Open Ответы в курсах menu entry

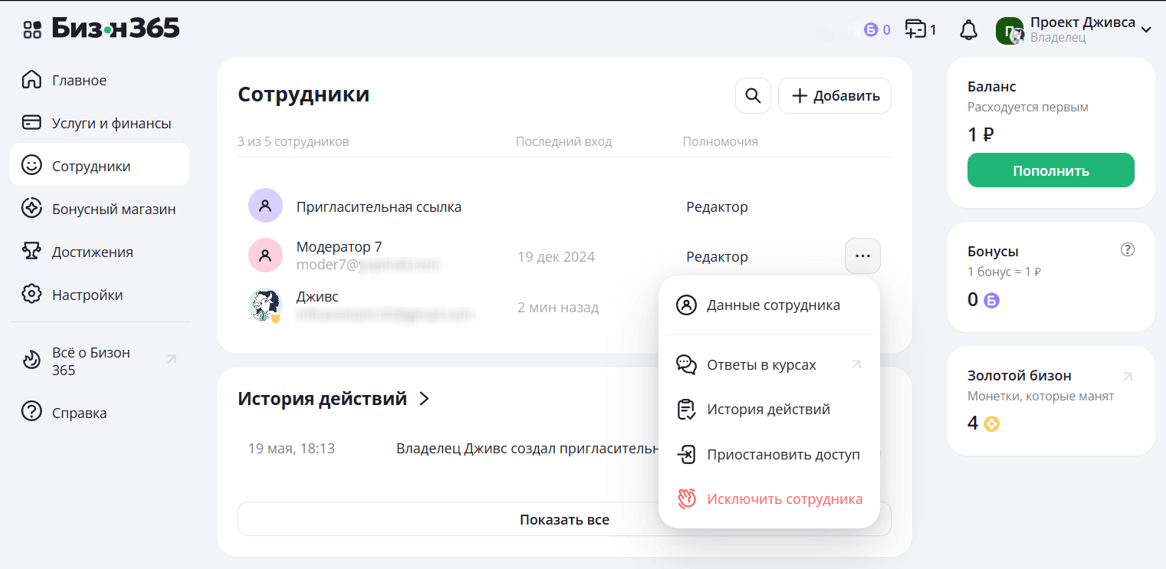[761, 365]
